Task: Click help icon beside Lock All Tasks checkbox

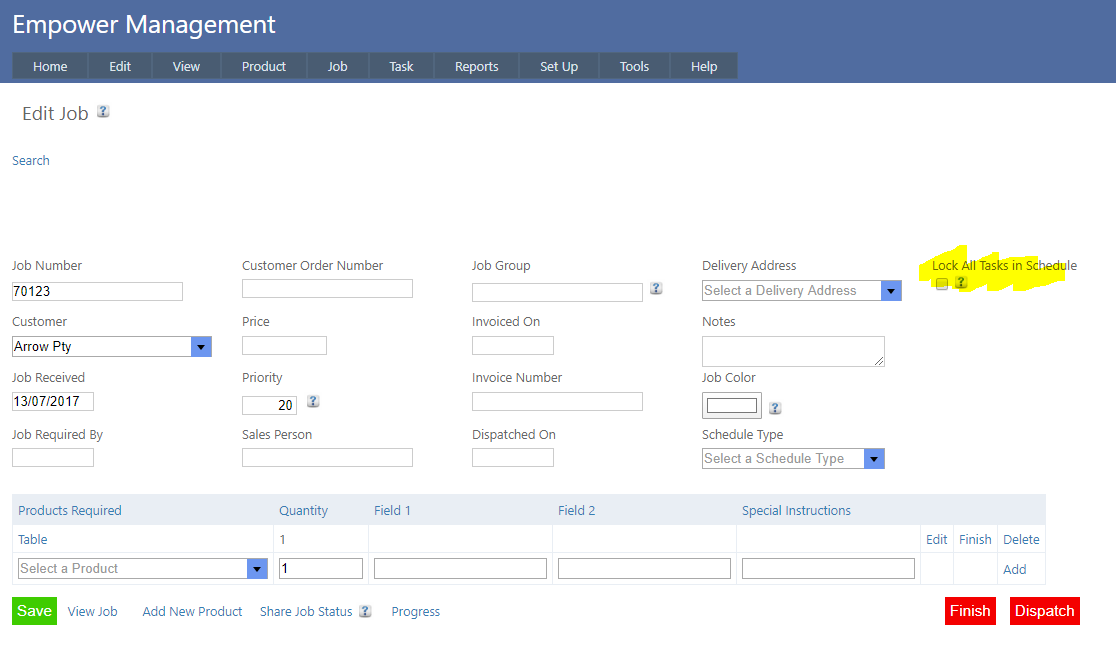Action: [x=961, y=283]
